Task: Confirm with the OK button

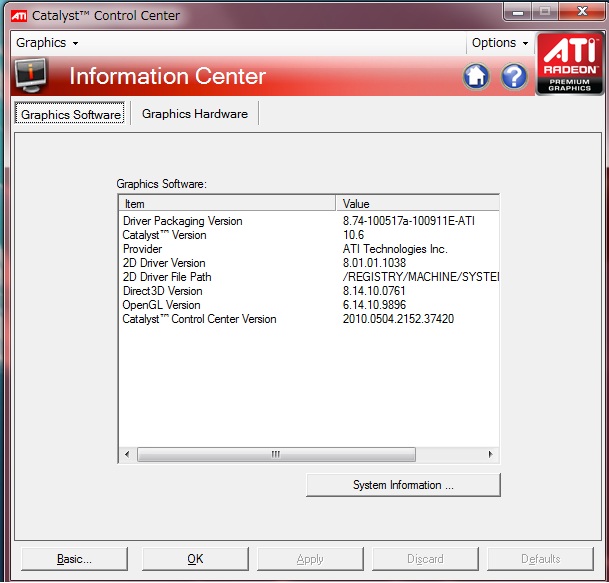Action: pyautogui.click(x=195, y=559)
